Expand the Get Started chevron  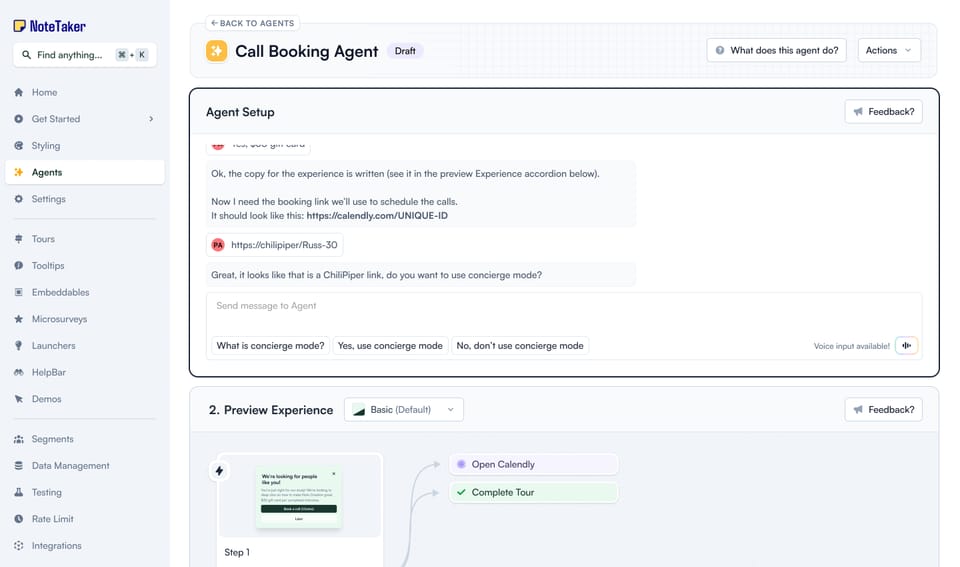pos(151,119)
